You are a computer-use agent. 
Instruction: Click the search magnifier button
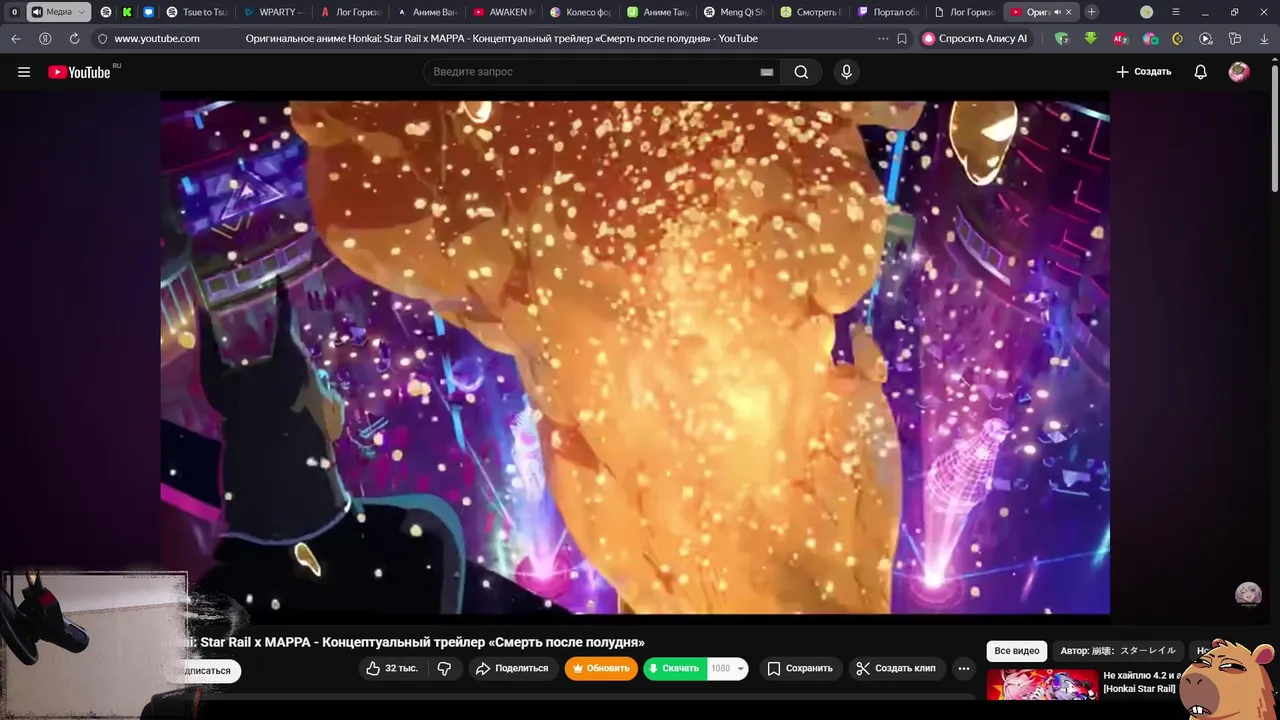coord(801,72)
